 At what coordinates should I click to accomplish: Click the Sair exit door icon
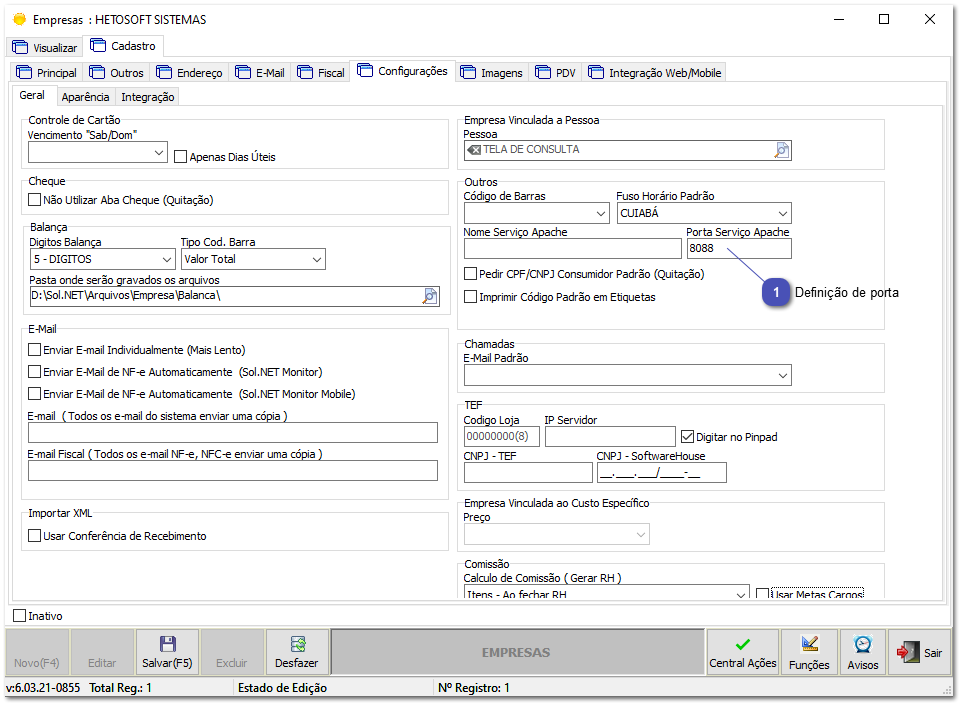[x=906, y=652]
